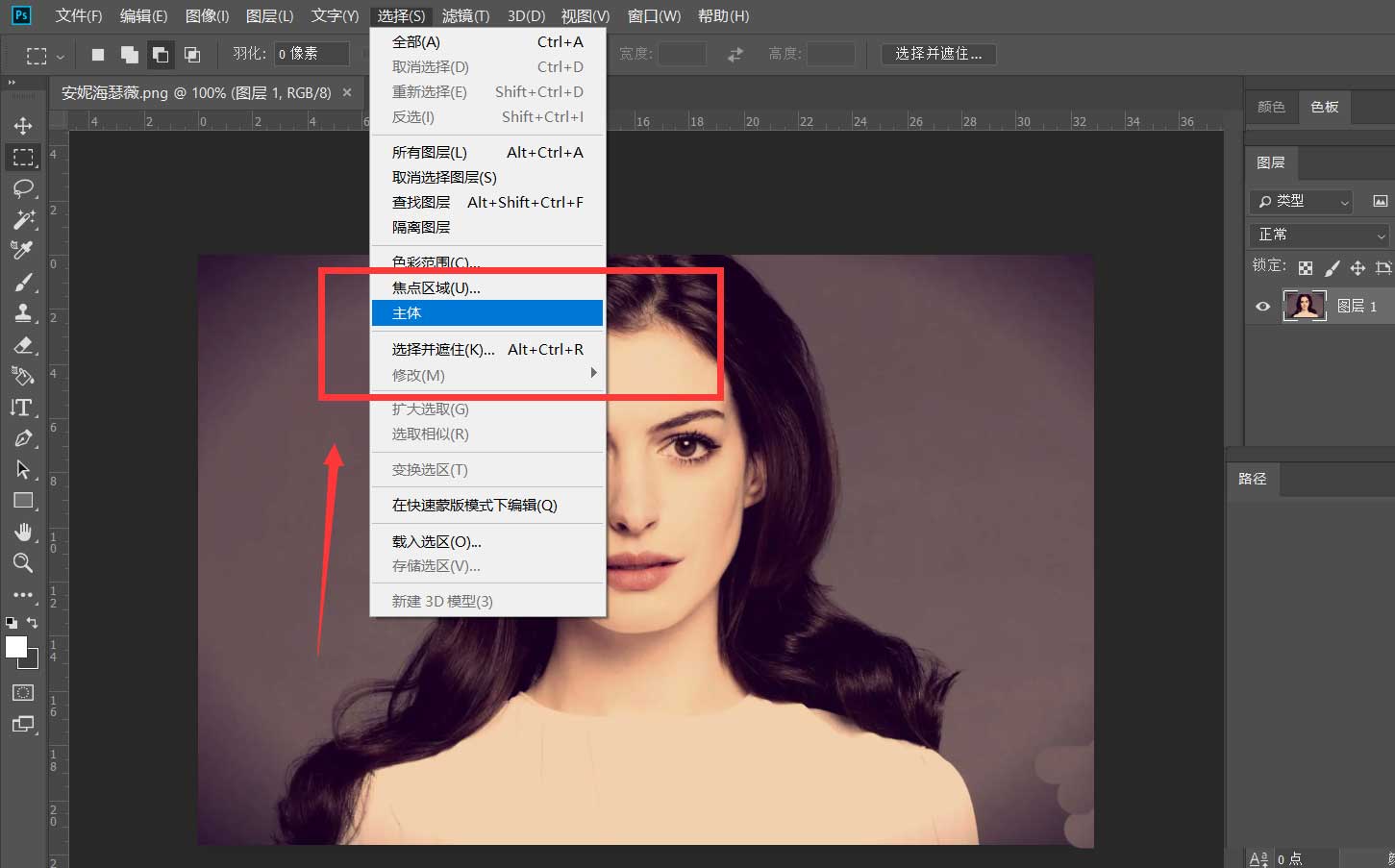This screenshot has height=868, width=1395.
Task: Choose 载入选区(O)... menu entry
Action: pyautogui.click(x=487, y=541)
